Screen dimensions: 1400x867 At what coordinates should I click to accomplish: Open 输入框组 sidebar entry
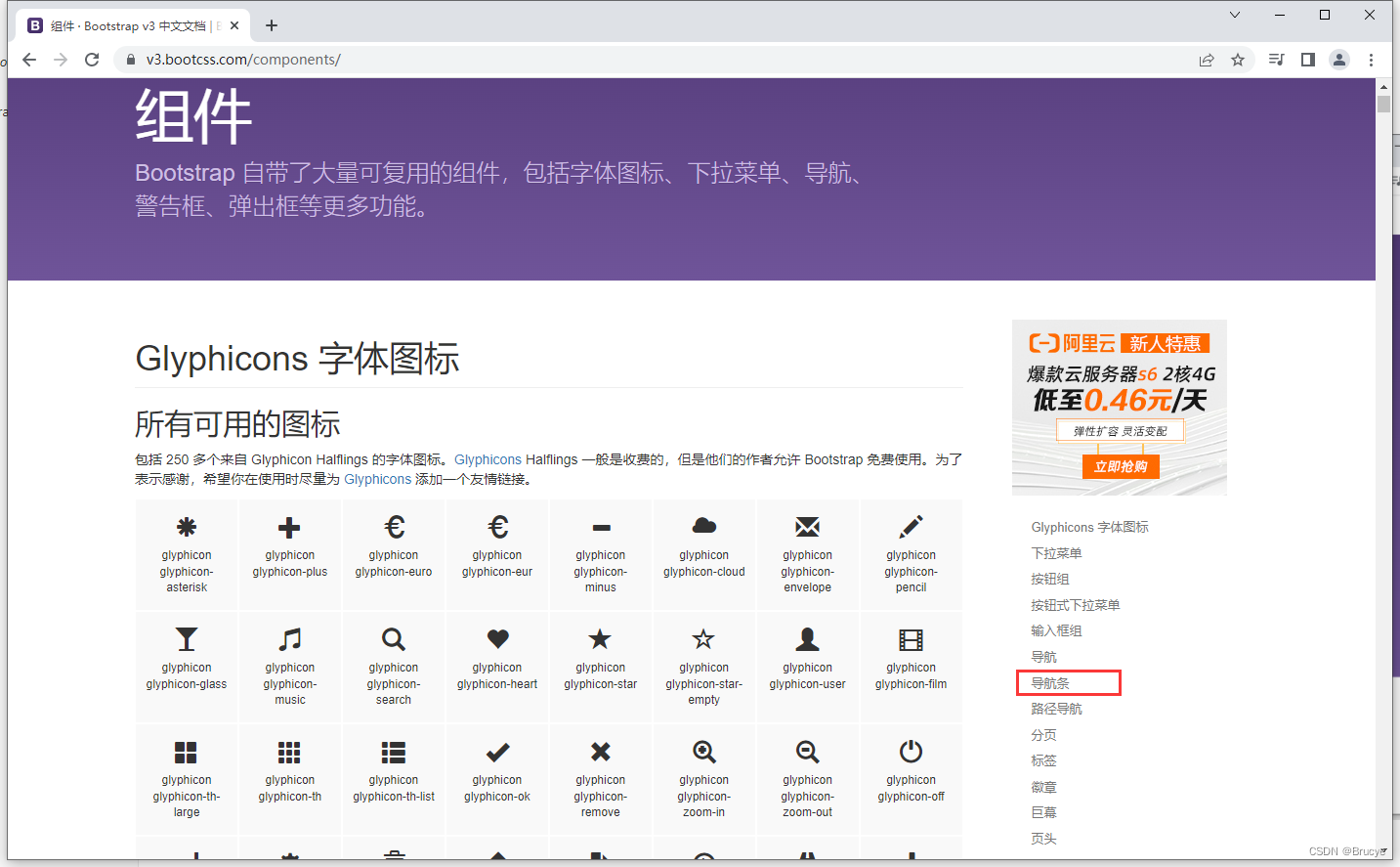1056,630
